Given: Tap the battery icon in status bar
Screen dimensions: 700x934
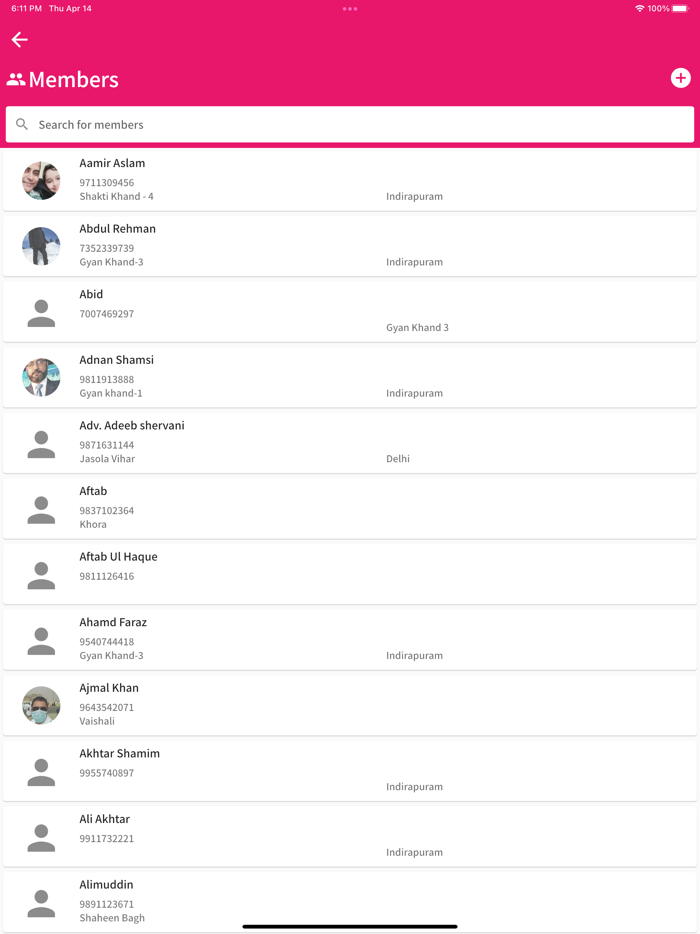Looking at the screenshot, I should (x=681, y=9).
